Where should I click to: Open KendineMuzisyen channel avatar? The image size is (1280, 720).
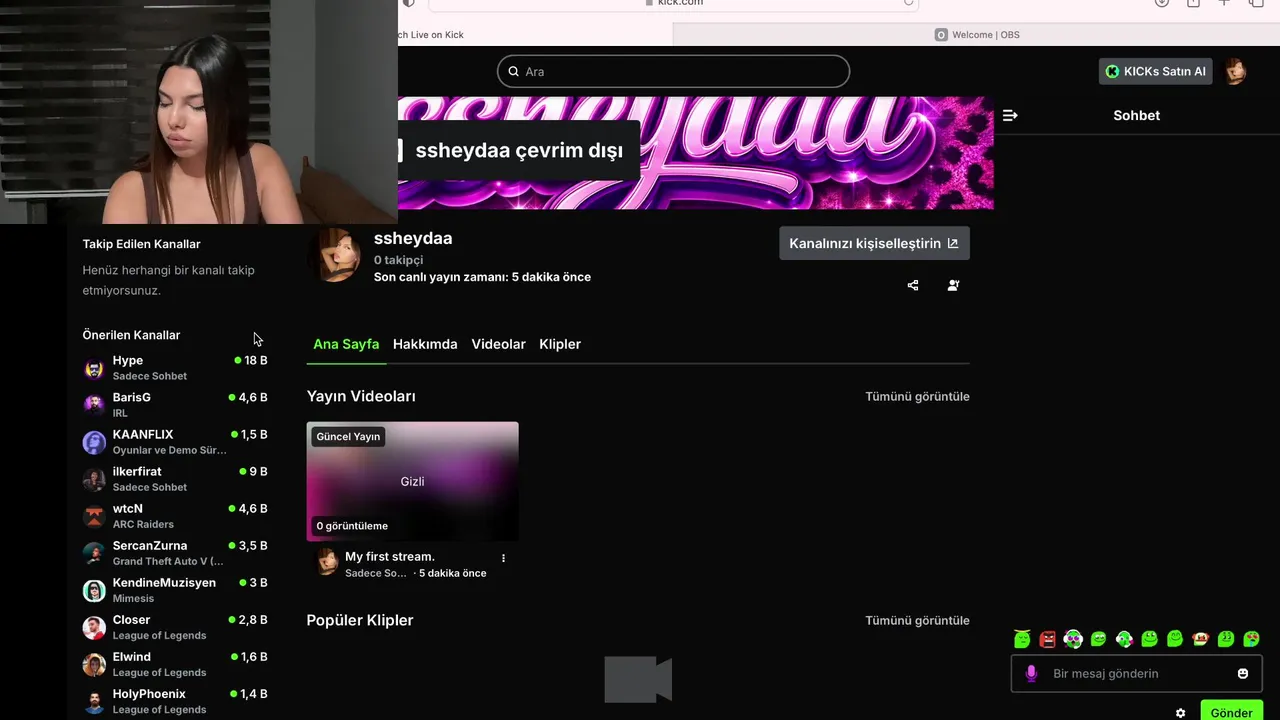pos(94,590)
